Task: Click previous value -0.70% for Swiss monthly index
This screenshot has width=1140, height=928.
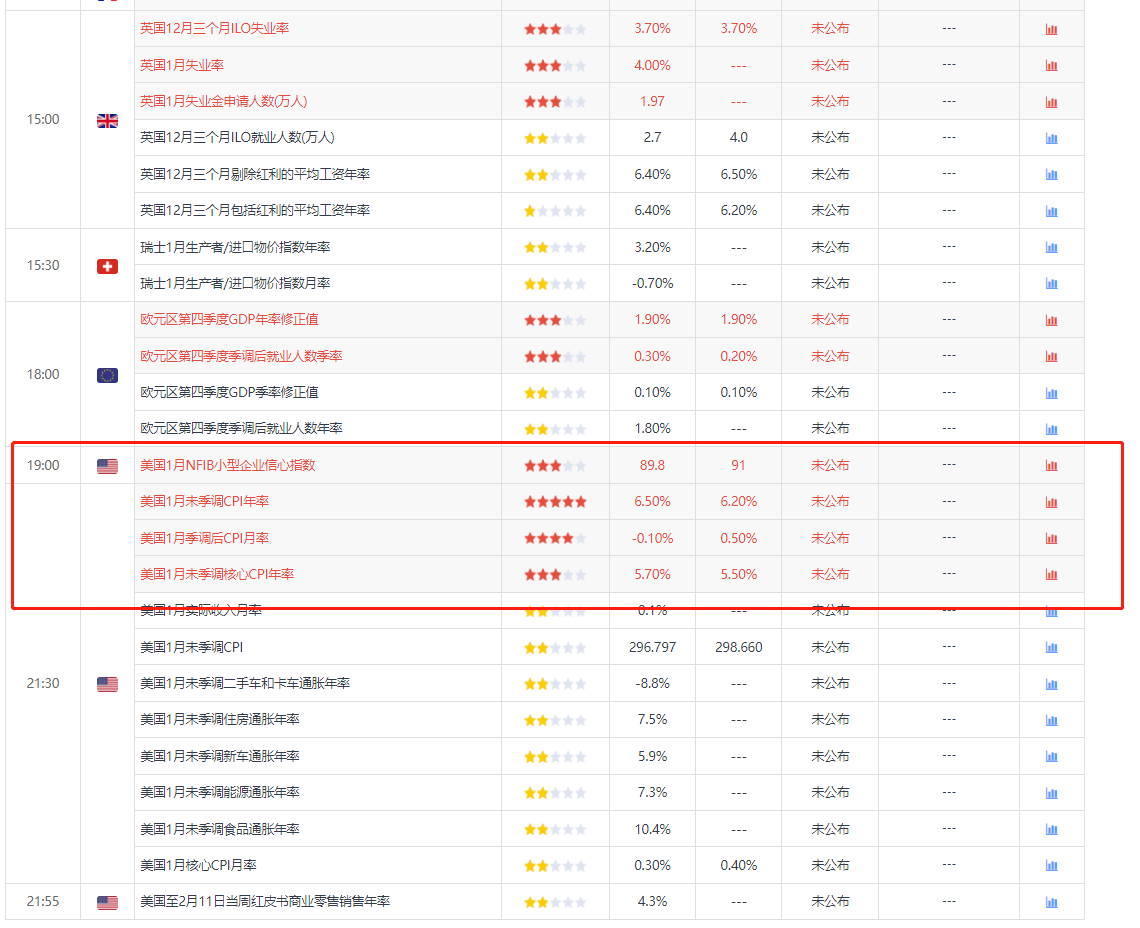Action: (652, 283)
